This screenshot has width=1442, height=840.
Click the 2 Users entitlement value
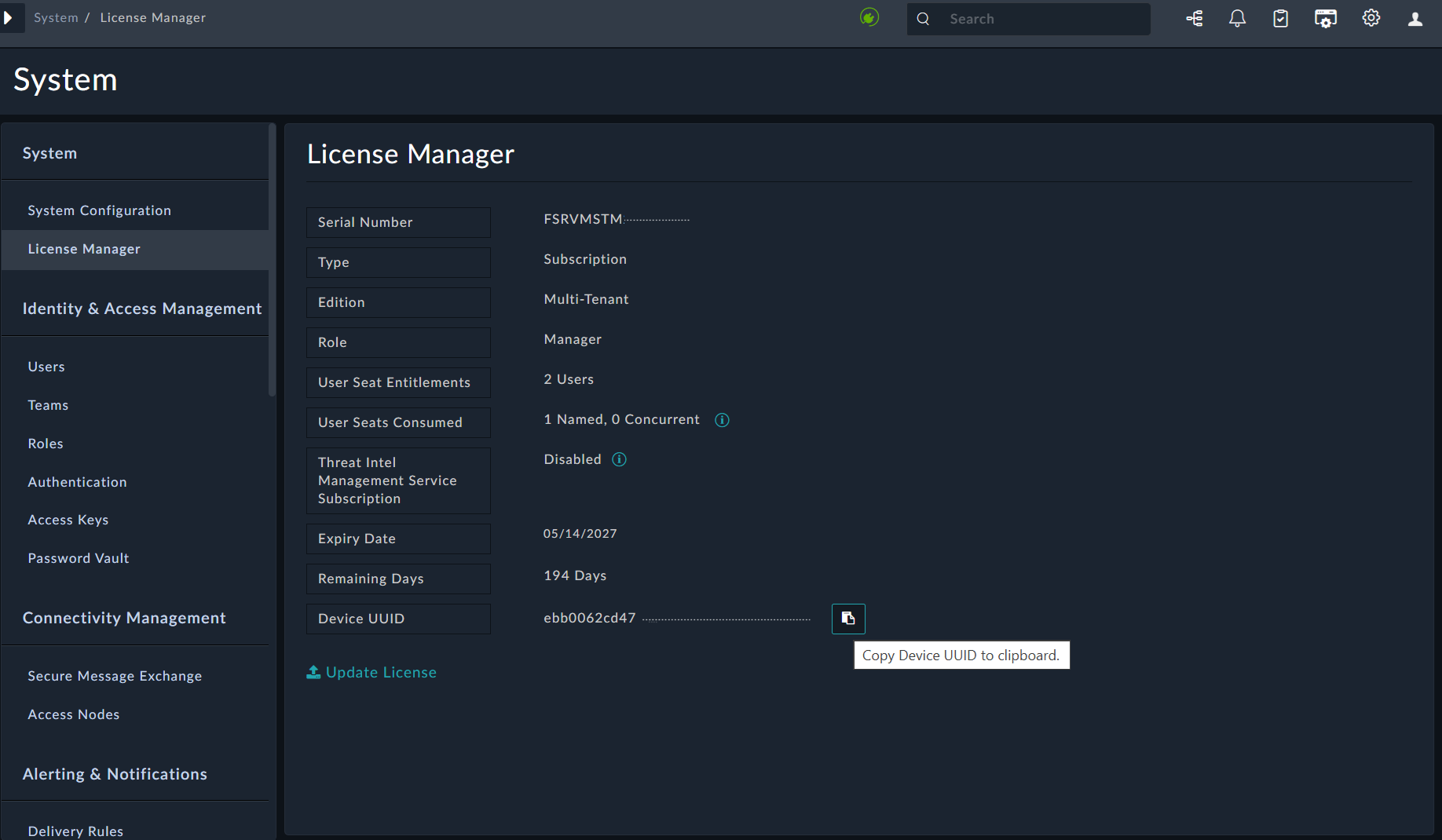(569, 379)
